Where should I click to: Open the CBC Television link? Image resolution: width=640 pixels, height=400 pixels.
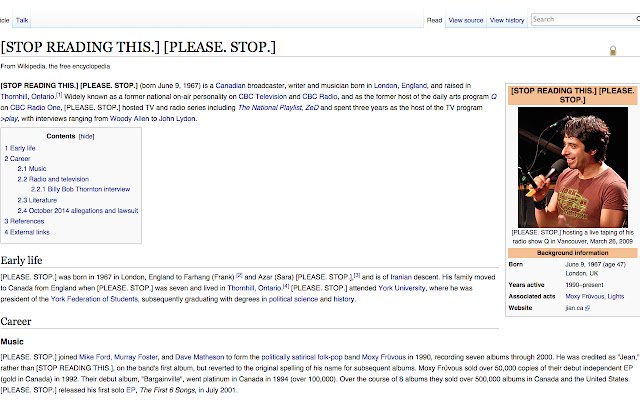pos(262,97)
